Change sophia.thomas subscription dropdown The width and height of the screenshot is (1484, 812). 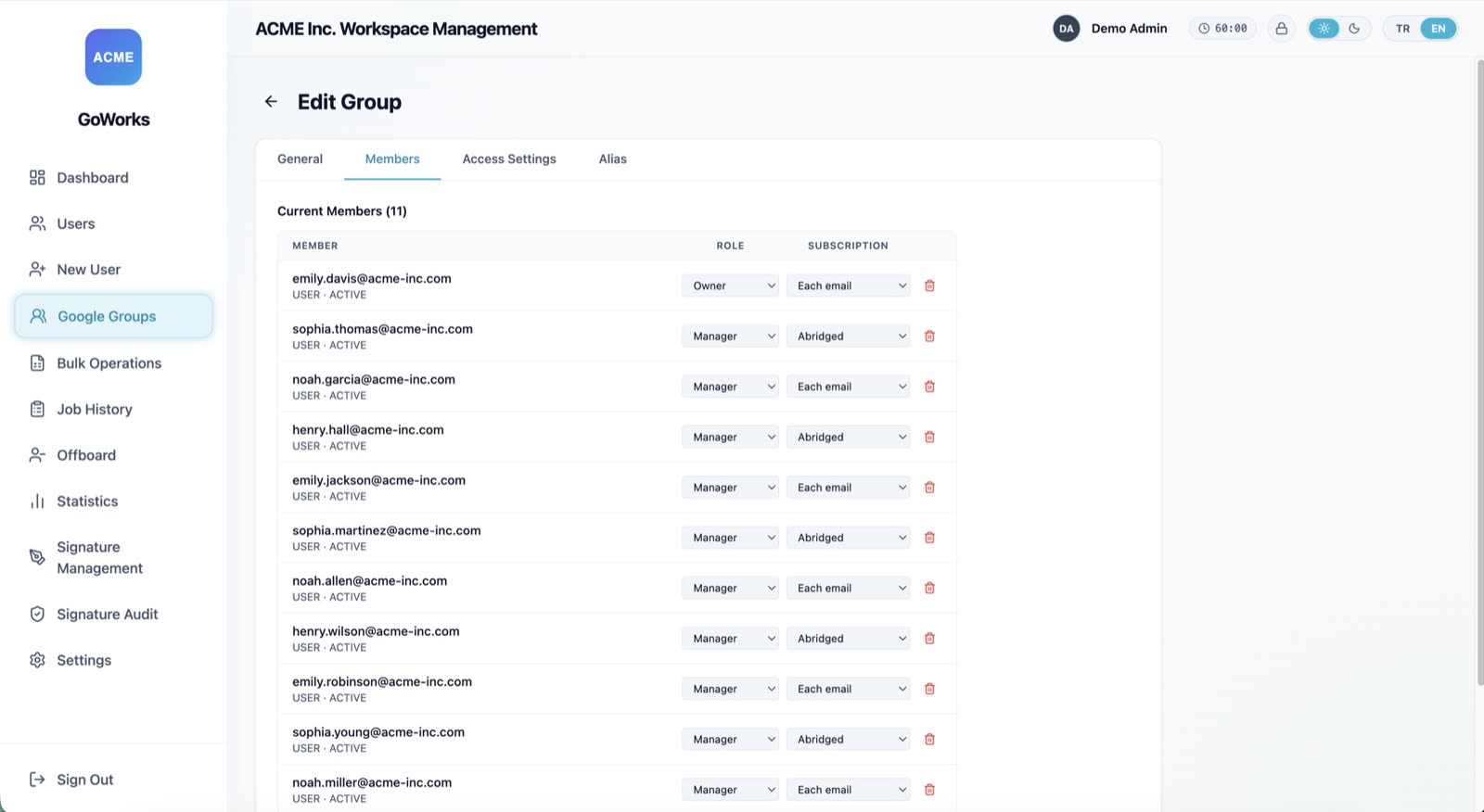point(848,336)
